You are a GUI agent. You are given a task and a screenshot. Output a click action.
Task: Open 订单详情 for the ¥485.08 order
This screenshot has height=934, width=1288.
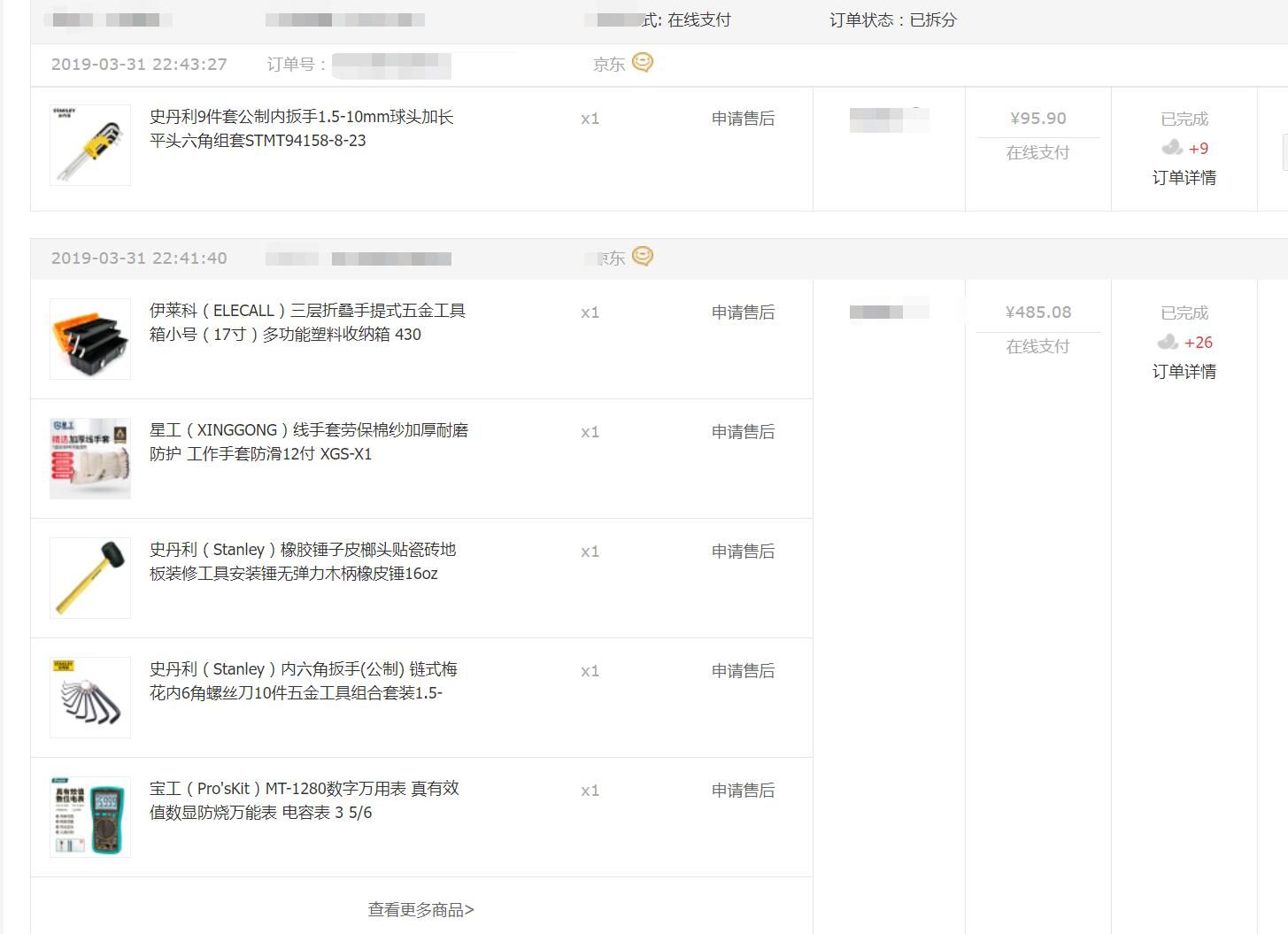1184,372
